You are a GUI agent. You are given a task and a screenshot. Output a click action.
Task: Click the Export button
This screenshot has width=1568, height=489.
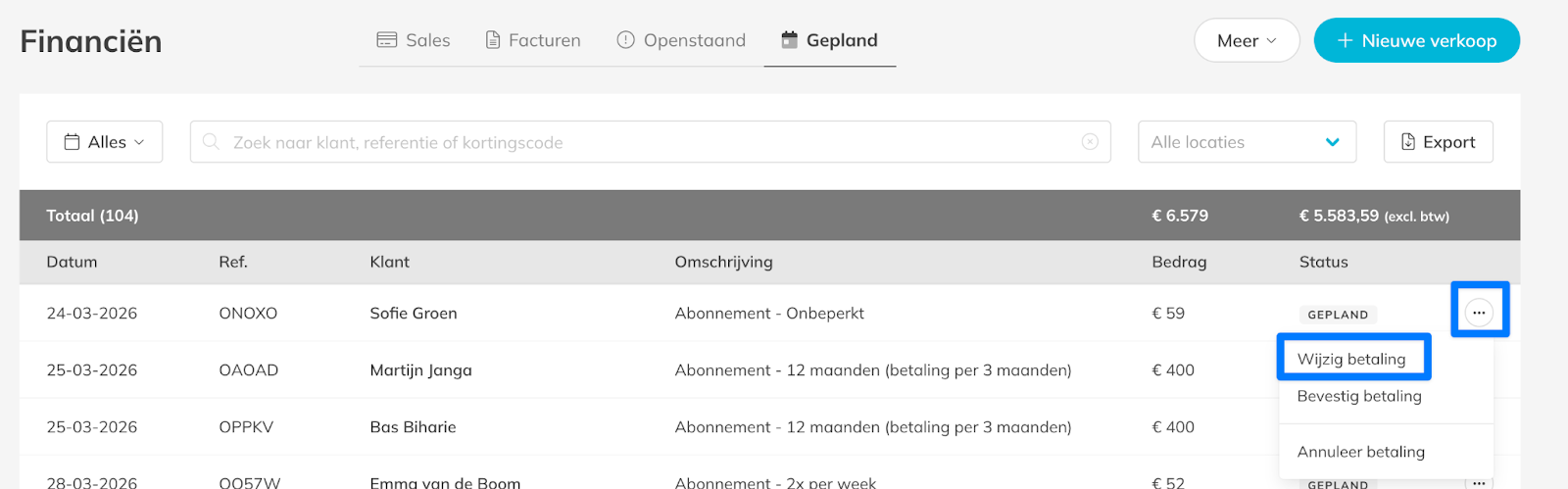coord(1438,142)
